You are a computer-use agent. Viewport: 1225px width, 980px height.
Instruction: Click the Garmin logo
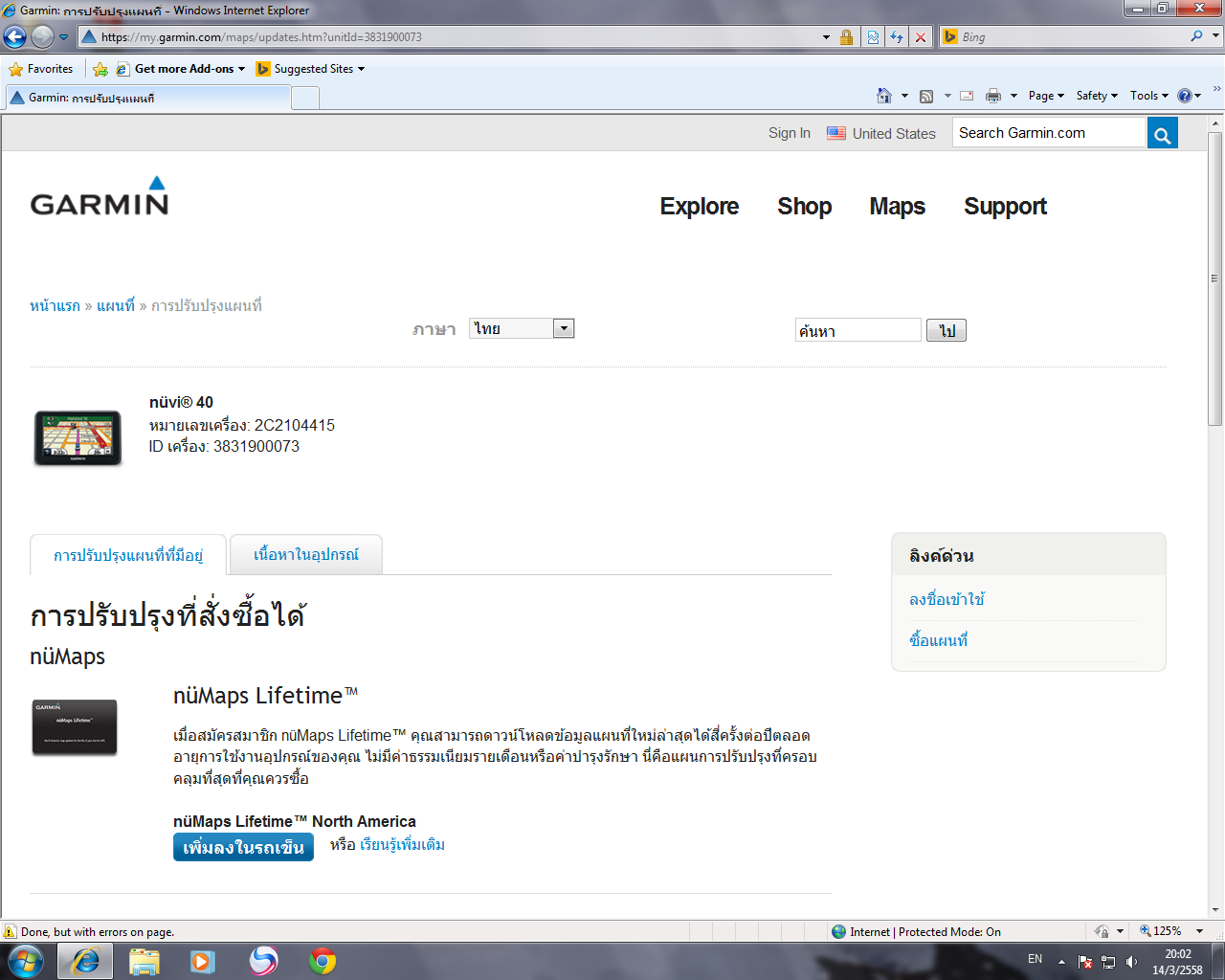tap(100, 196)
